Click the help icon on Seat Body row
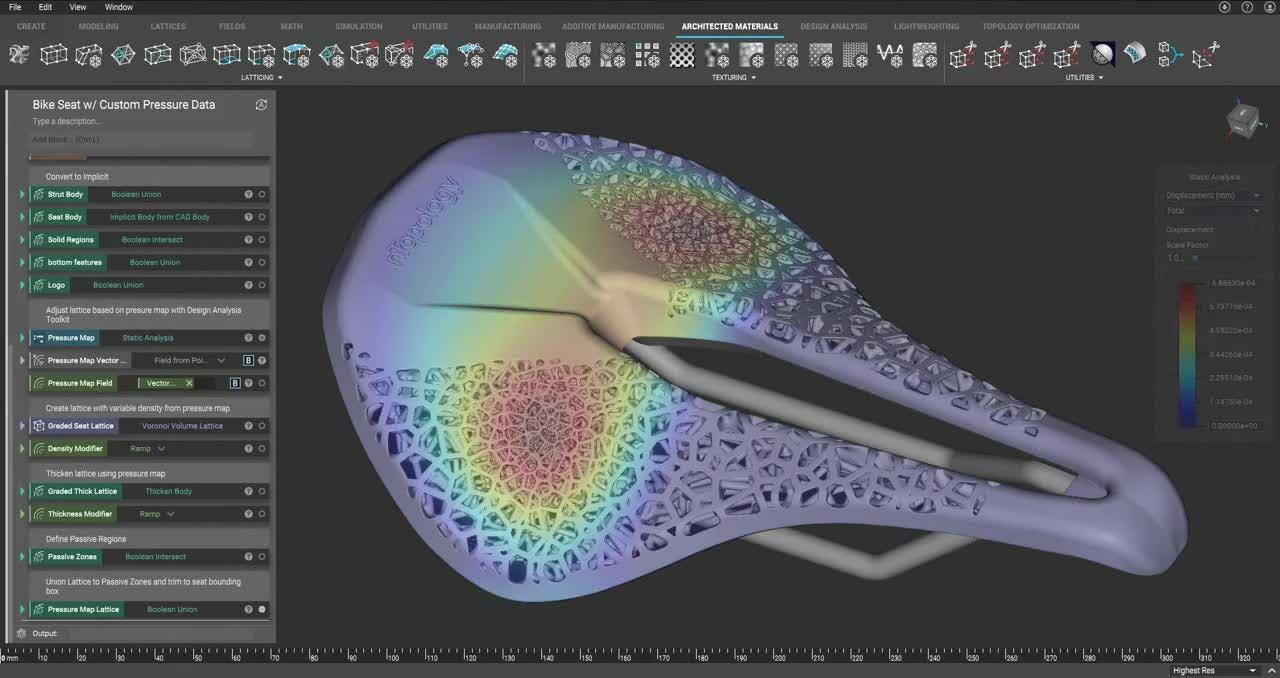1280x678 pixels. [248, 217]
